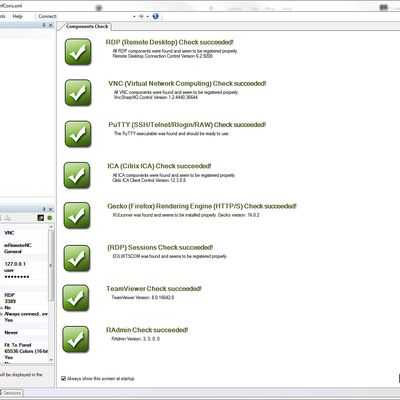The image size is (400, 400).
Task: Click the 'Remote Desktop Connection Control Version' line
Action: click(163, 56)
